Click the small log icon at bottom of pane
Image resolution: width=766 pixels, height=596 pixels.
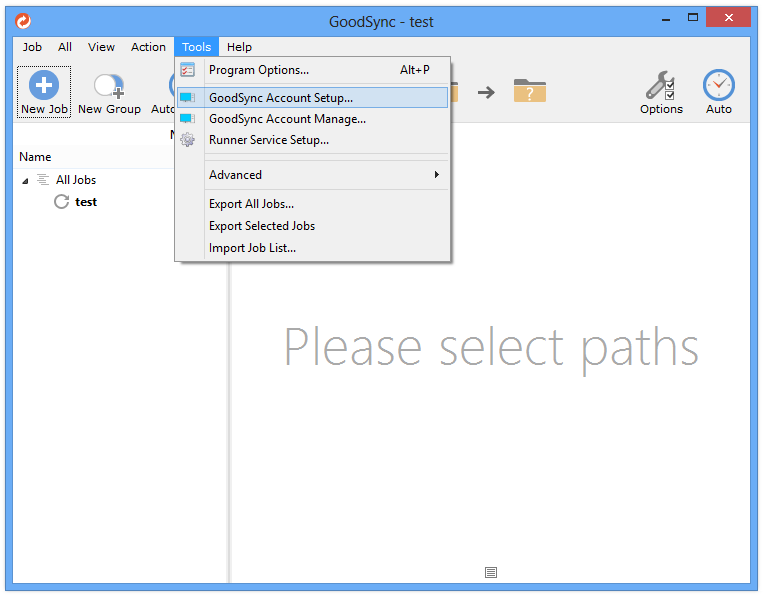[x=490, y=572]
